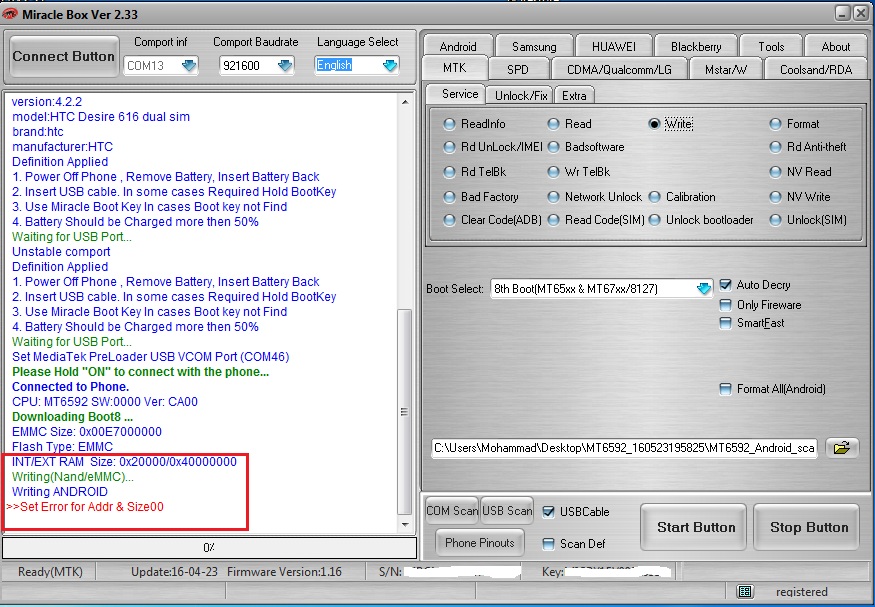875x607 pixels.
Task: Switch to the Samsung tab
Action: (x=534, y=46)
